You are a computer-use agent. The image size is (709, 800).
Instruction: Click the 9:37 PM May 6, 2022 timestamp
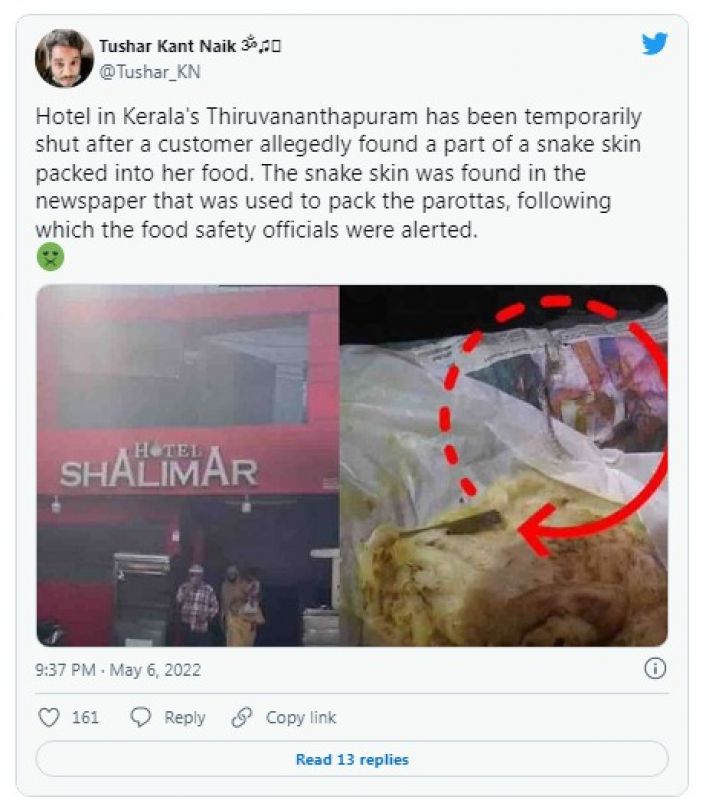click(118, 669)
